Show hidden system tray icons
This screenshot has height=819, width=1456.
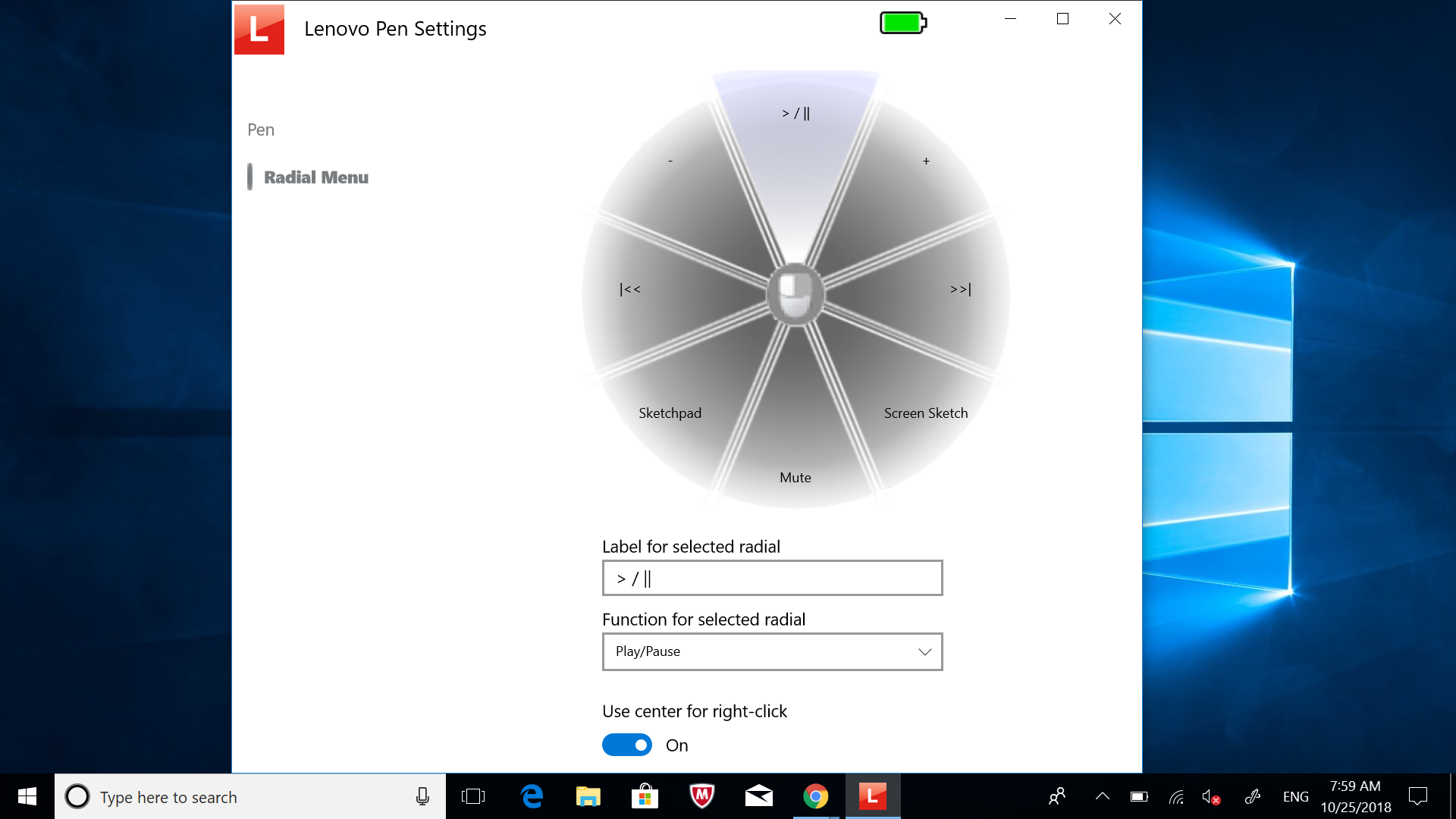[1103, 796]
